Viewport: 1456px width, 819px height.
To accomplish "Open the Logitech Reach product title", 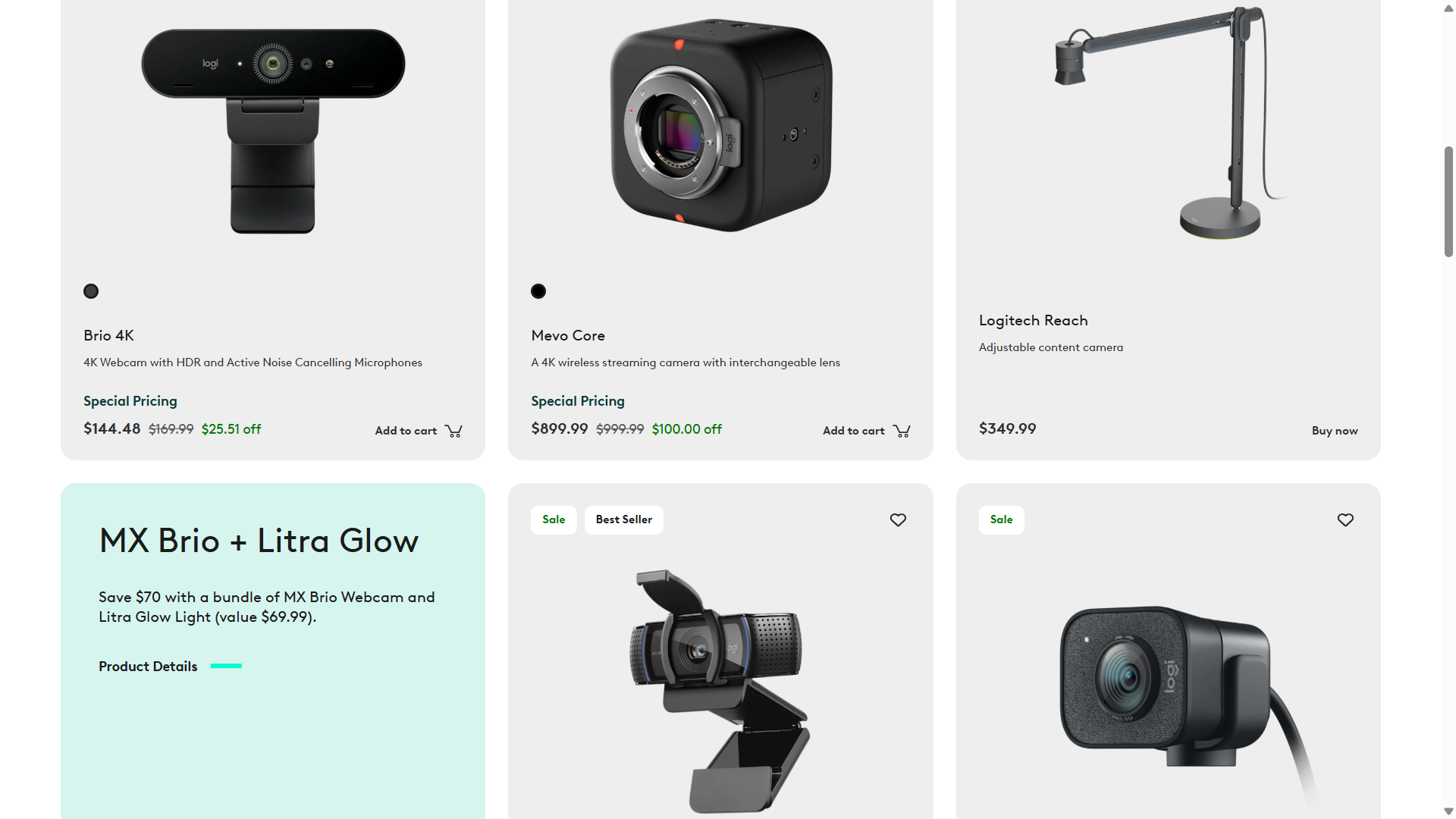I will 1033,320.
